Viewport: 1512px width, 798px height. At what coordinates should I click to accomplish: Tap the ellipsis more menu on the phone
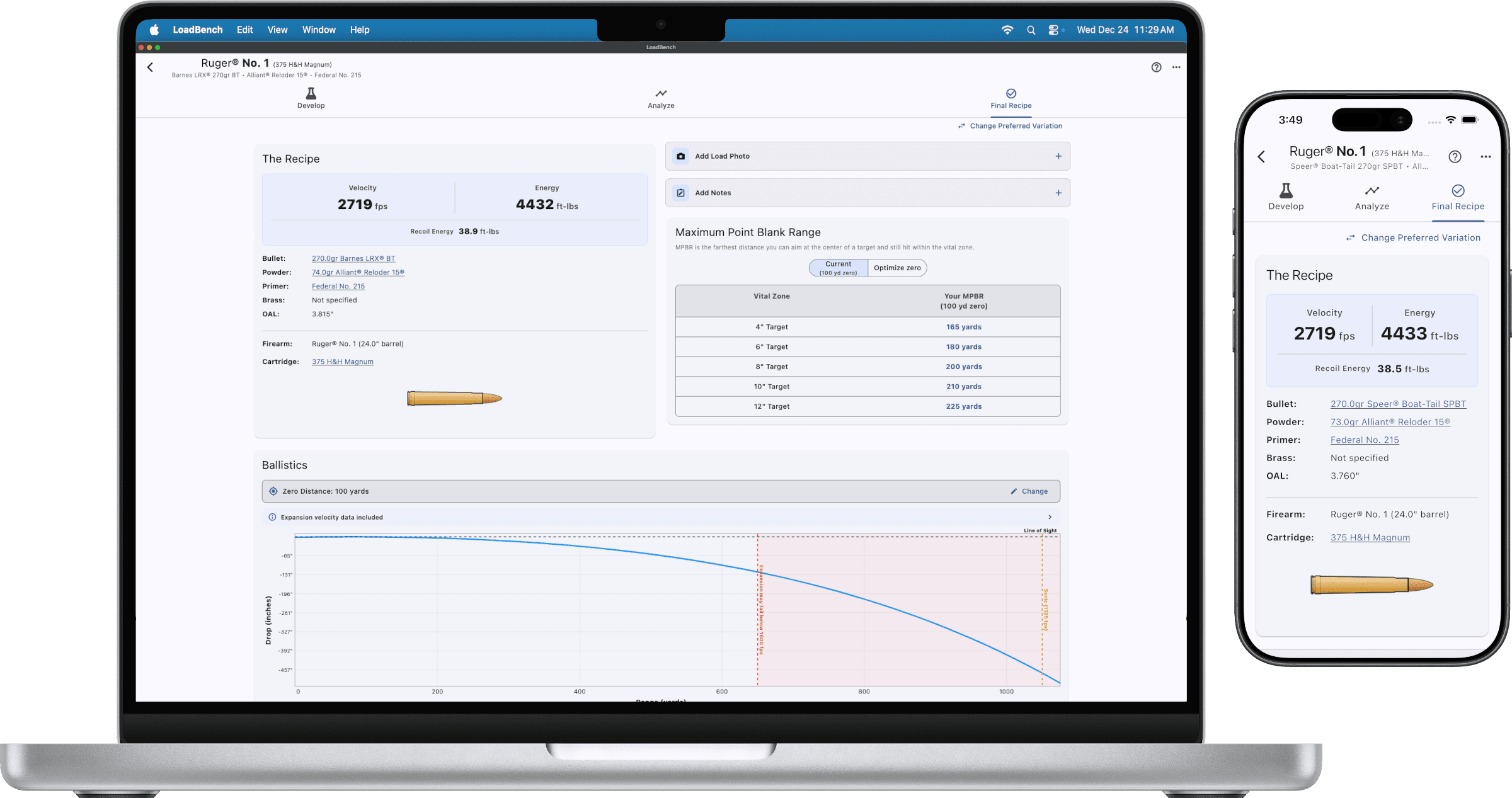(1486, 157)
